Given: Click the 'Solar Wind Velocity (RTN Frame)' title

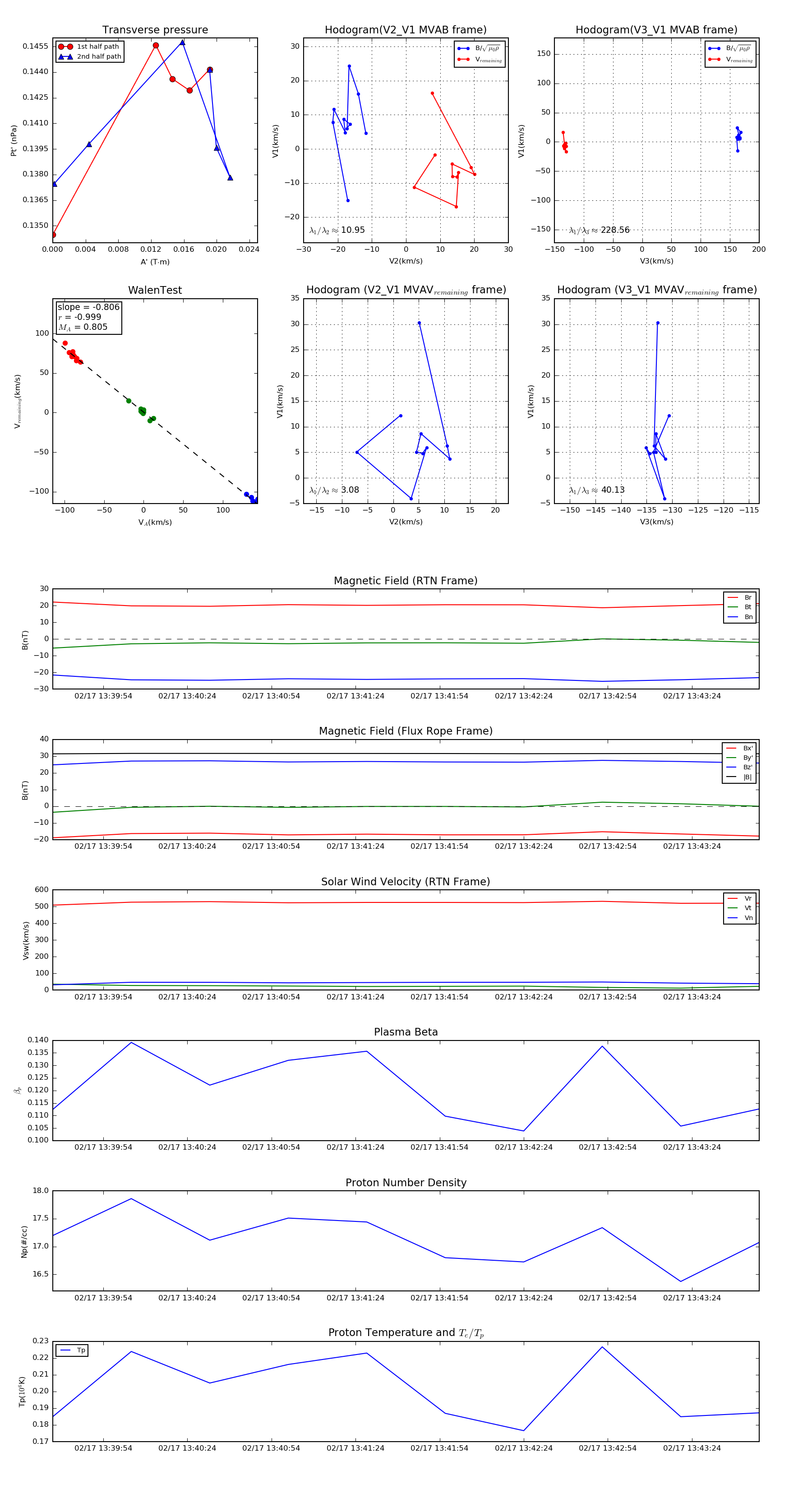Looking at the screenshot, I should 406,882.
